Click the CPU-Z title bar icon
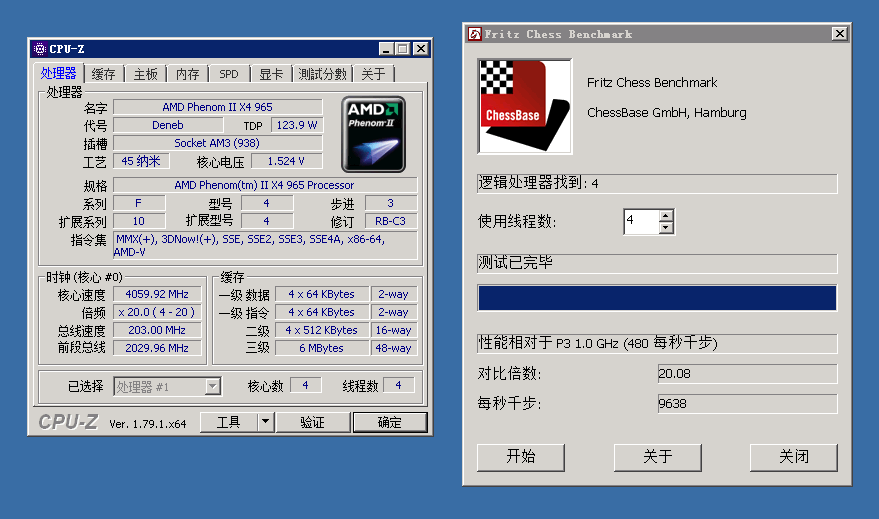The image size is (879, 519). tap(40, 49)
